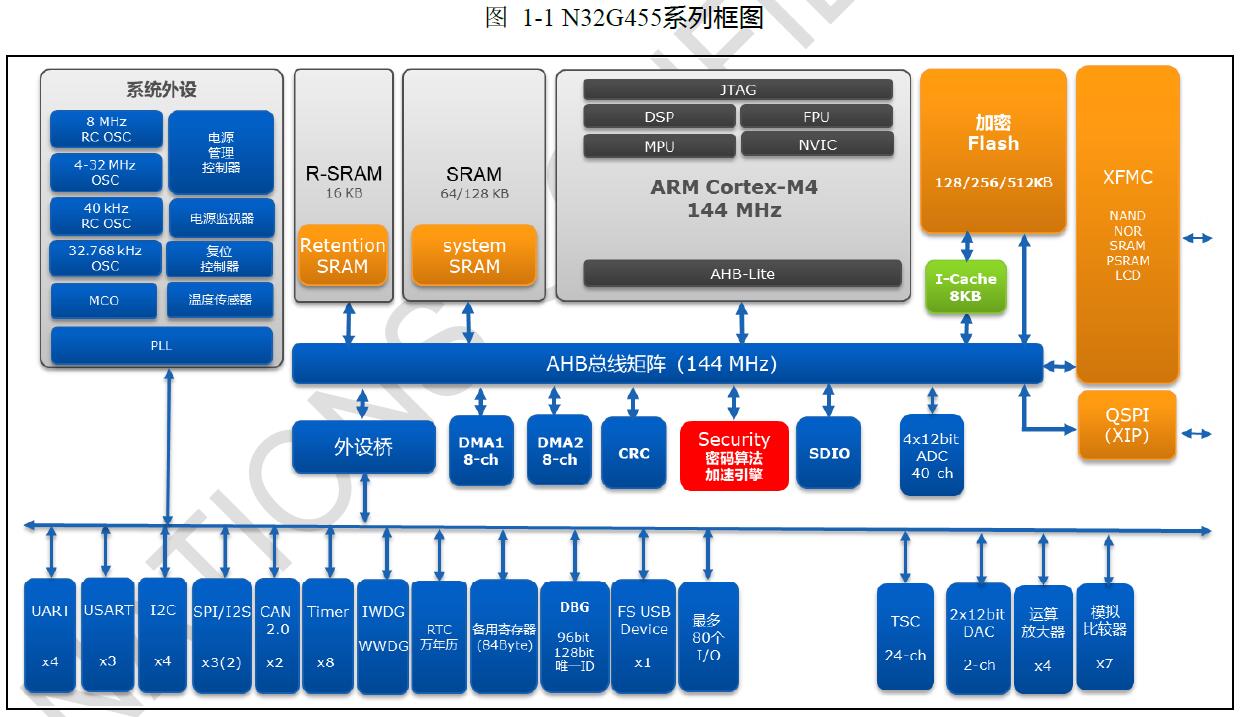The width and height of the screenshot is (1242, 717).
Task: Click the DMA1 8-ch block
Action: click(481, 451)
